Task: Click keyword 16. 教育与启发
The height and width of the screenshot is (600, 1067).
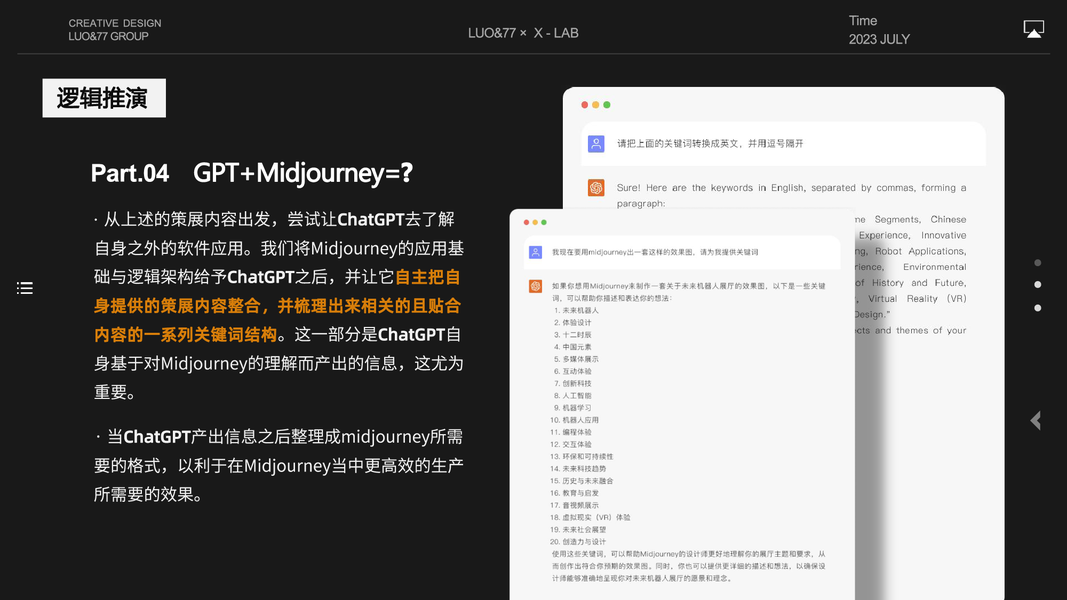Action: [x=574, y=494]
